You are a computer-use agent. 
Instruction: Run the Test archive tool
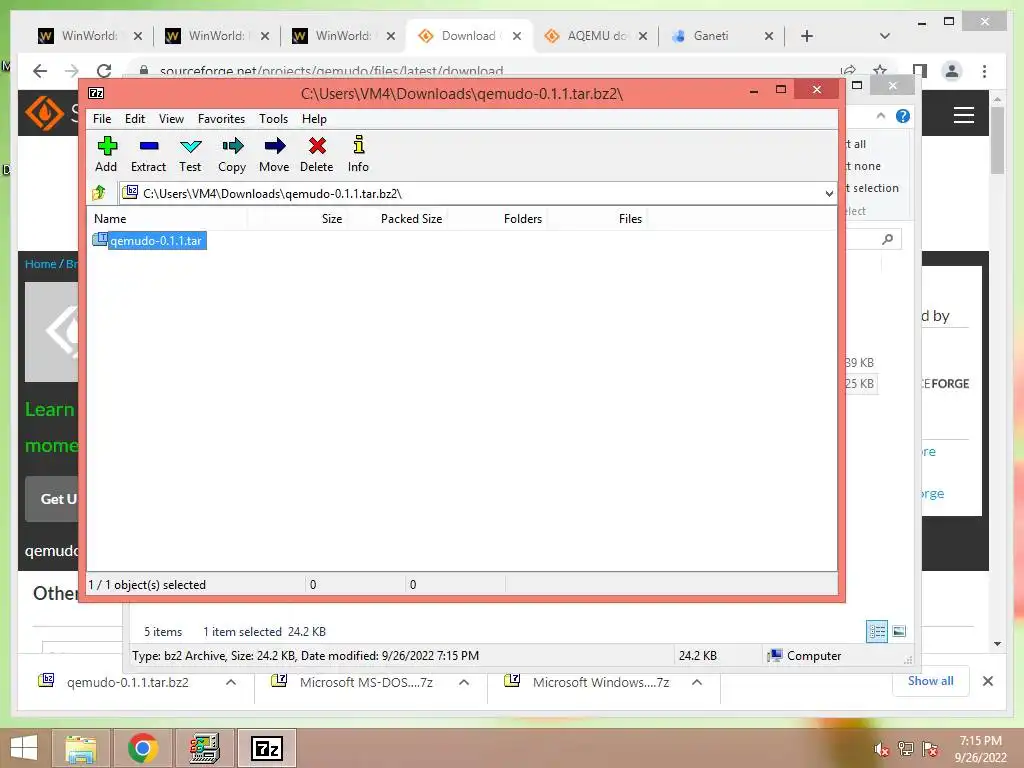(x=190, y=154)
